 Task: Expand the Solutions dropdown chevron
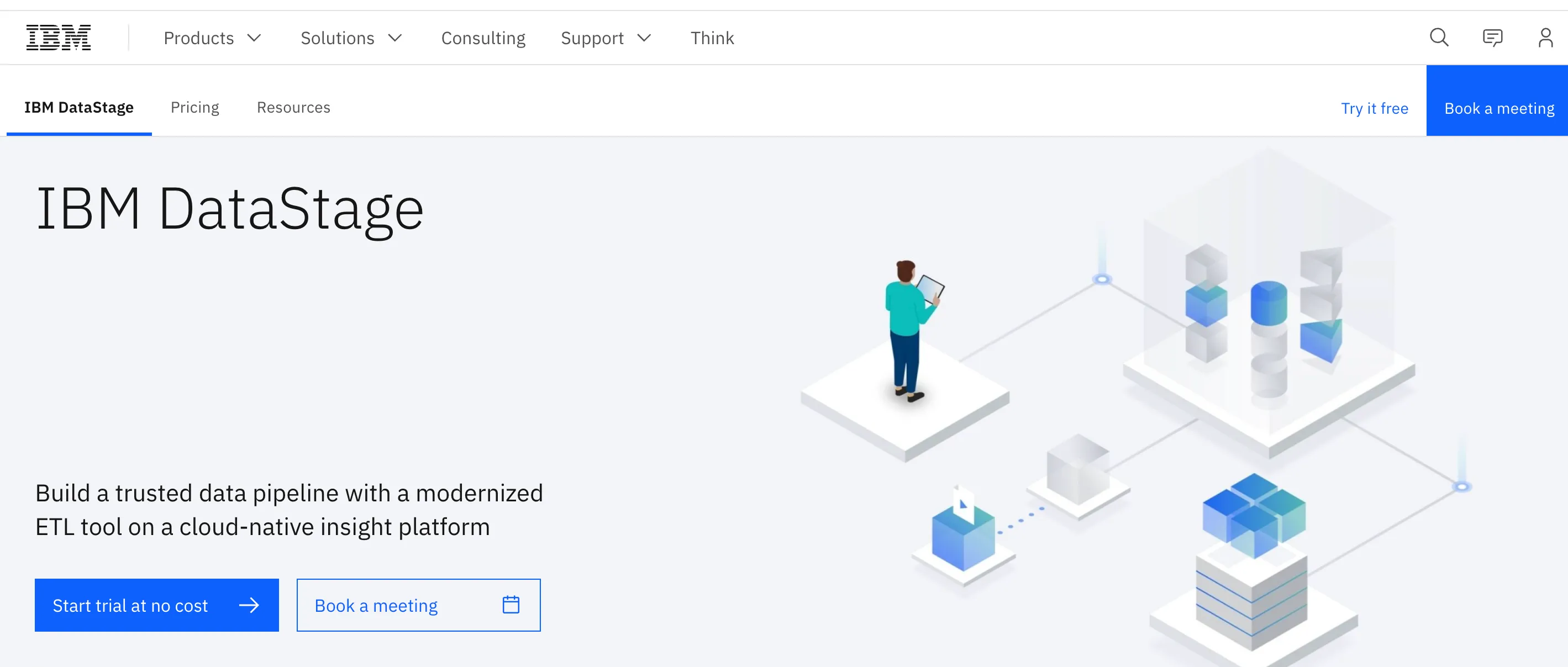tap(395, 38)
